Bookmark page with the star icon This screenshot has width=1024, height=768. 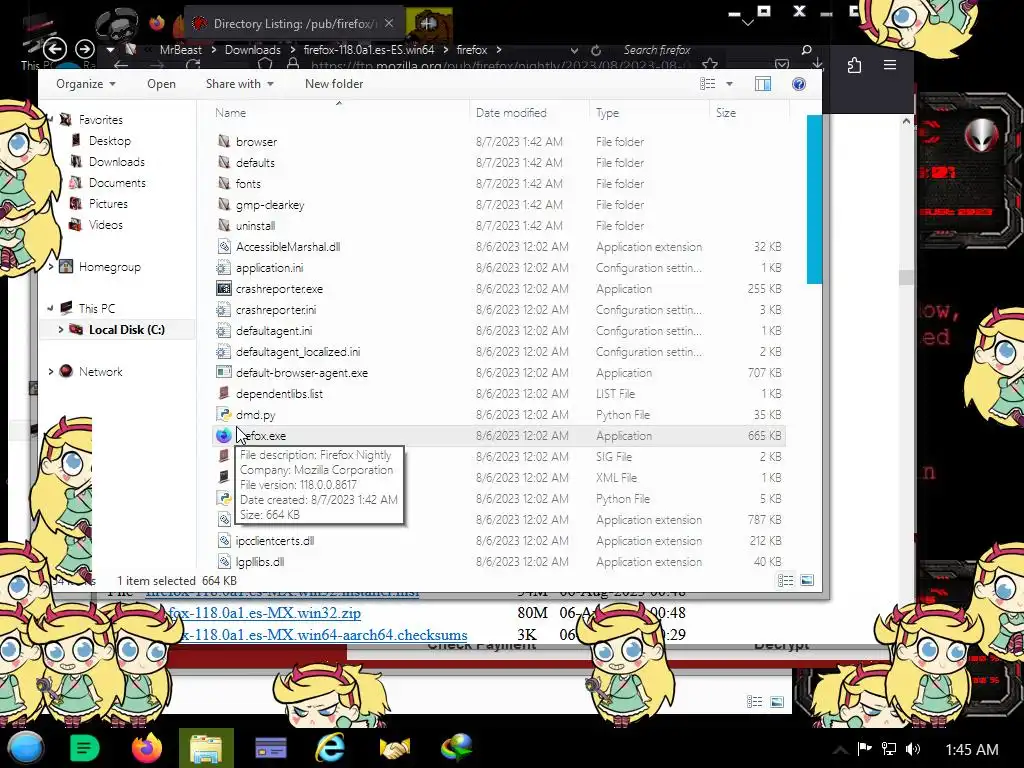click(x=710, y=65)
